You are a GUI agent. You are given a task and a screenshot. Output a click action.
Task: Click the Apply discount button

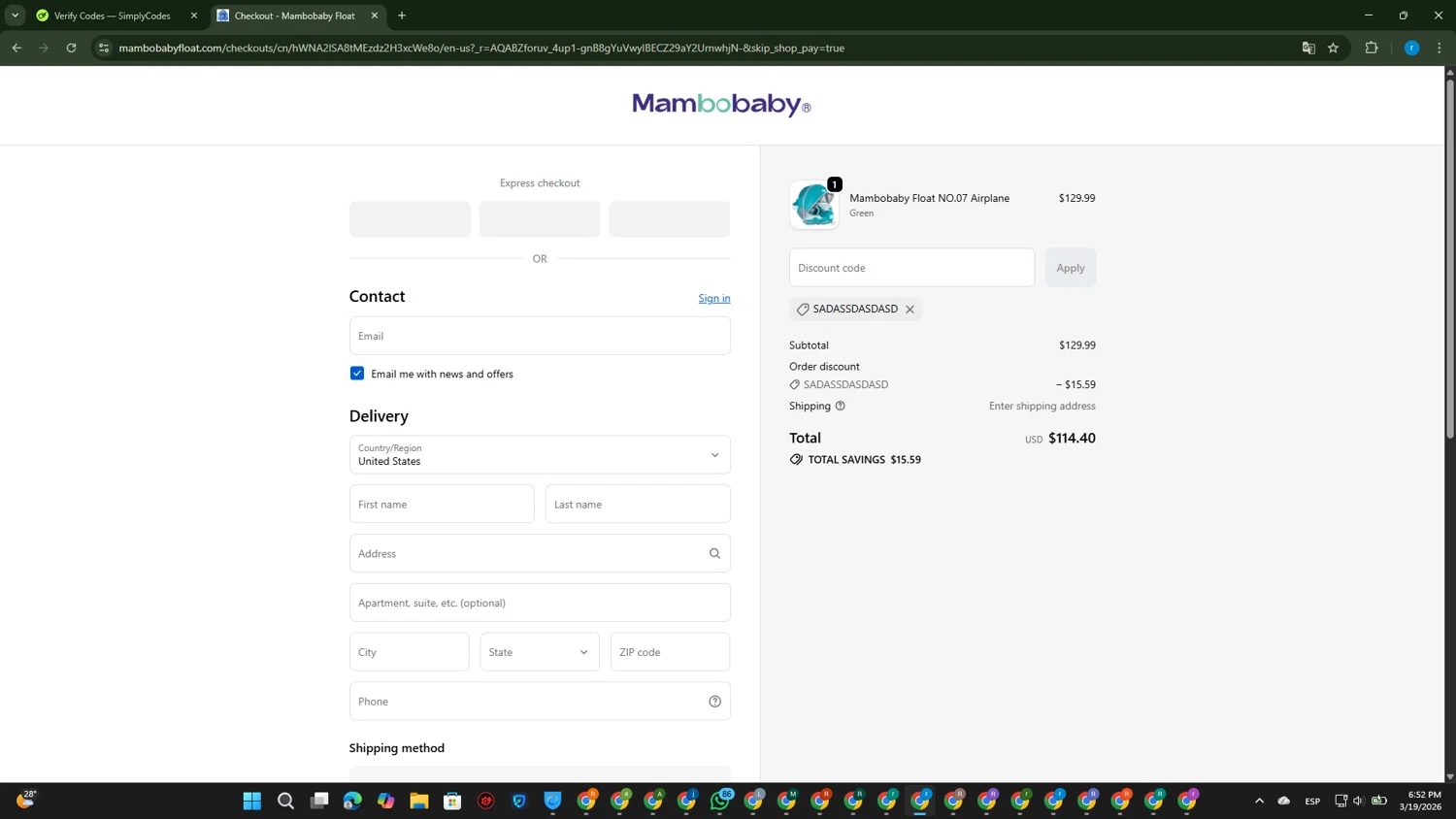click(x=1071, y=268)
